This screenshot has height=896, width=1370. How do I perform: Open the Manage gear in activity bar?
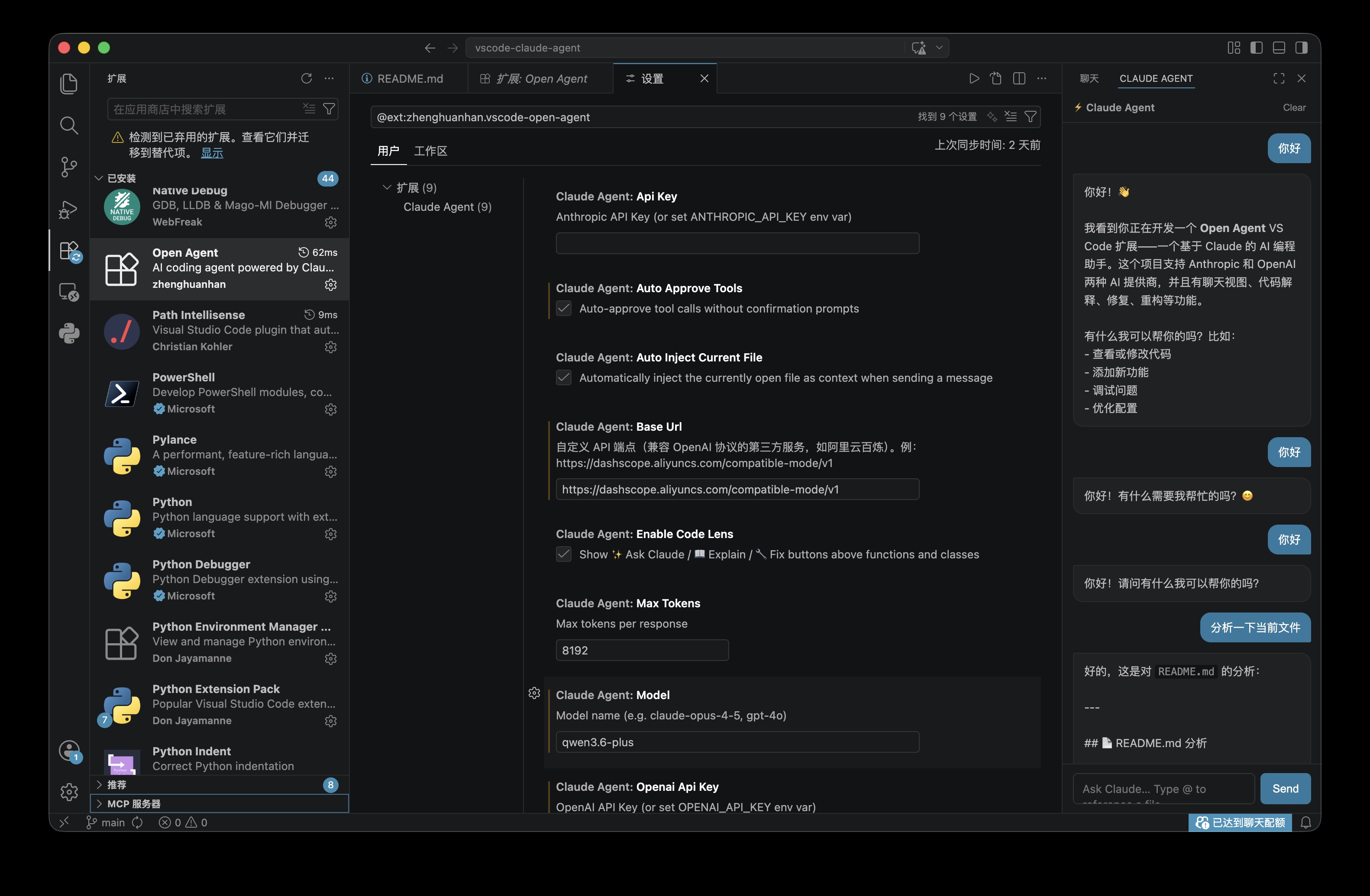pos(69,792)
